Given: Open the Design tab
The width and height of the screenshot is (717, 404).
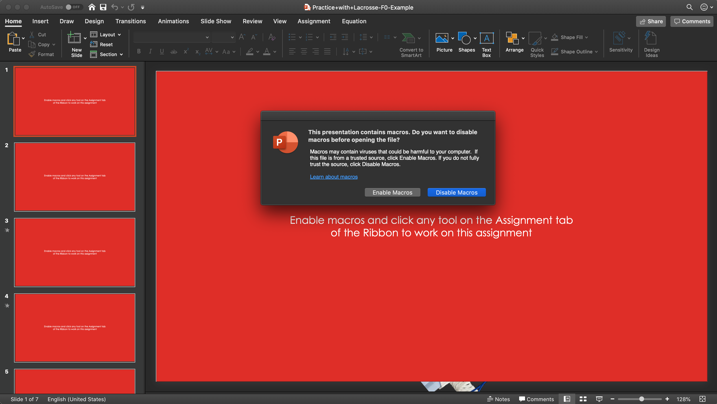Looking at the screenshot, I should [94, 21].
